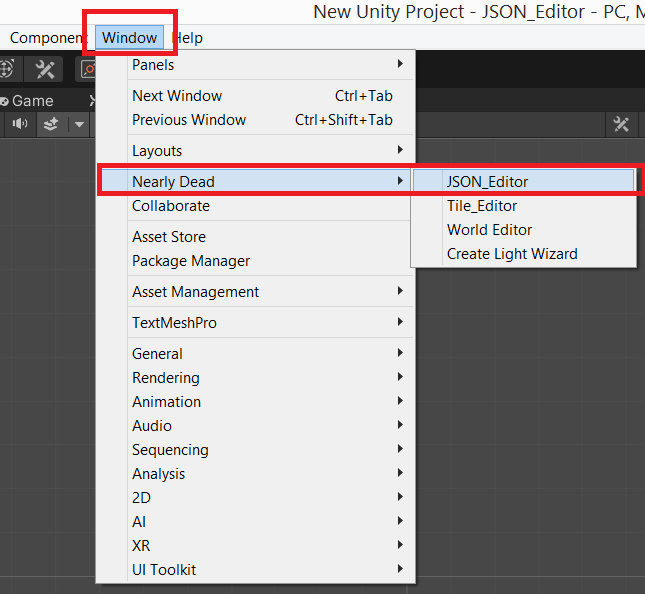Switch to the Game tab
The width and height of the screenshot is (645, 594).
click(x=32, y=101)
